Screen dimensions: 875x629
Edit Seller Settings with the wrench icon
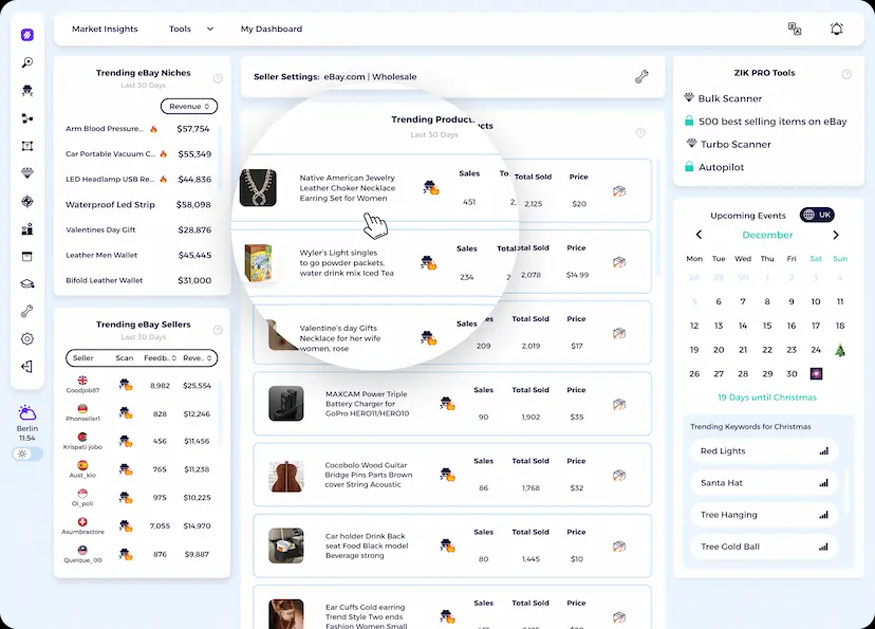tap(642, 77)
